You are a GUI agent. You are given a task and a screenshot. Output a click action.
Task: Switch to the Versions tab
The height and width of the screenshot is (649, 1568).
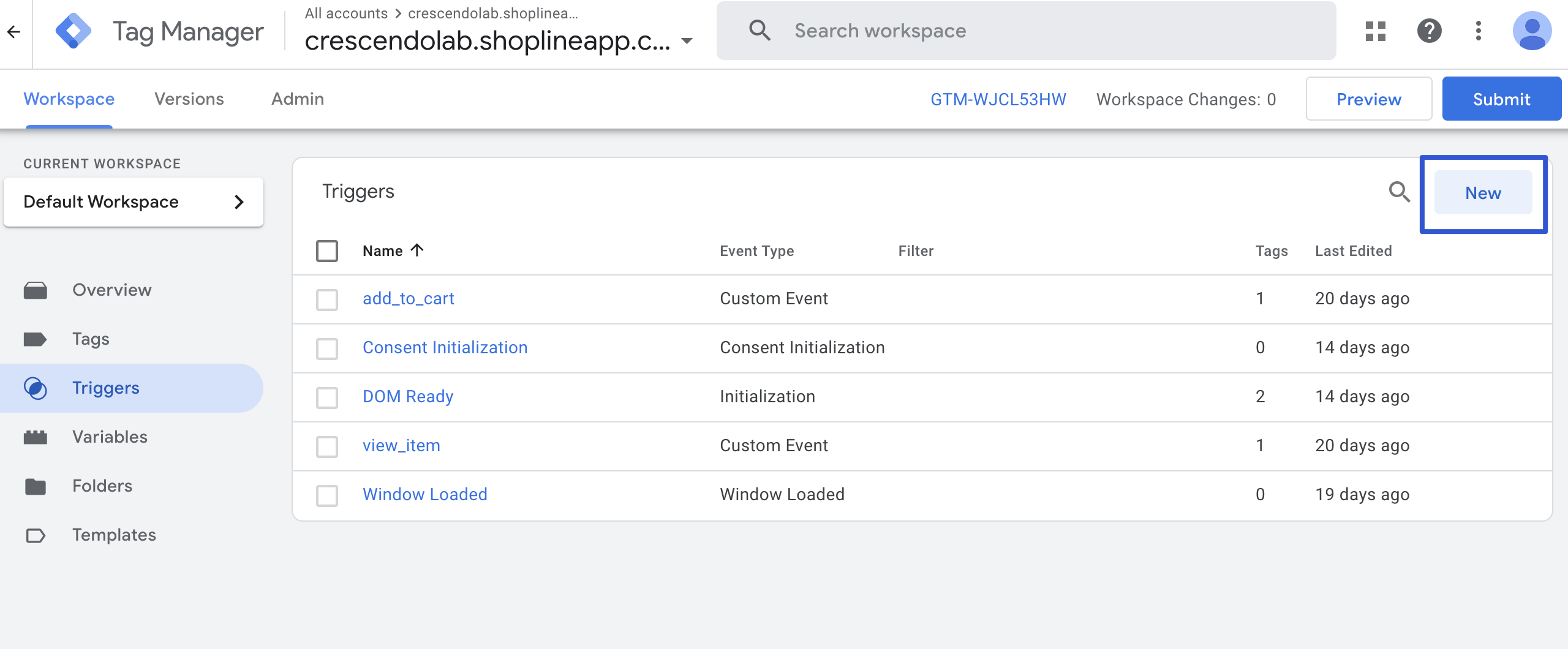pyautogui.click(x=189, y=99)
